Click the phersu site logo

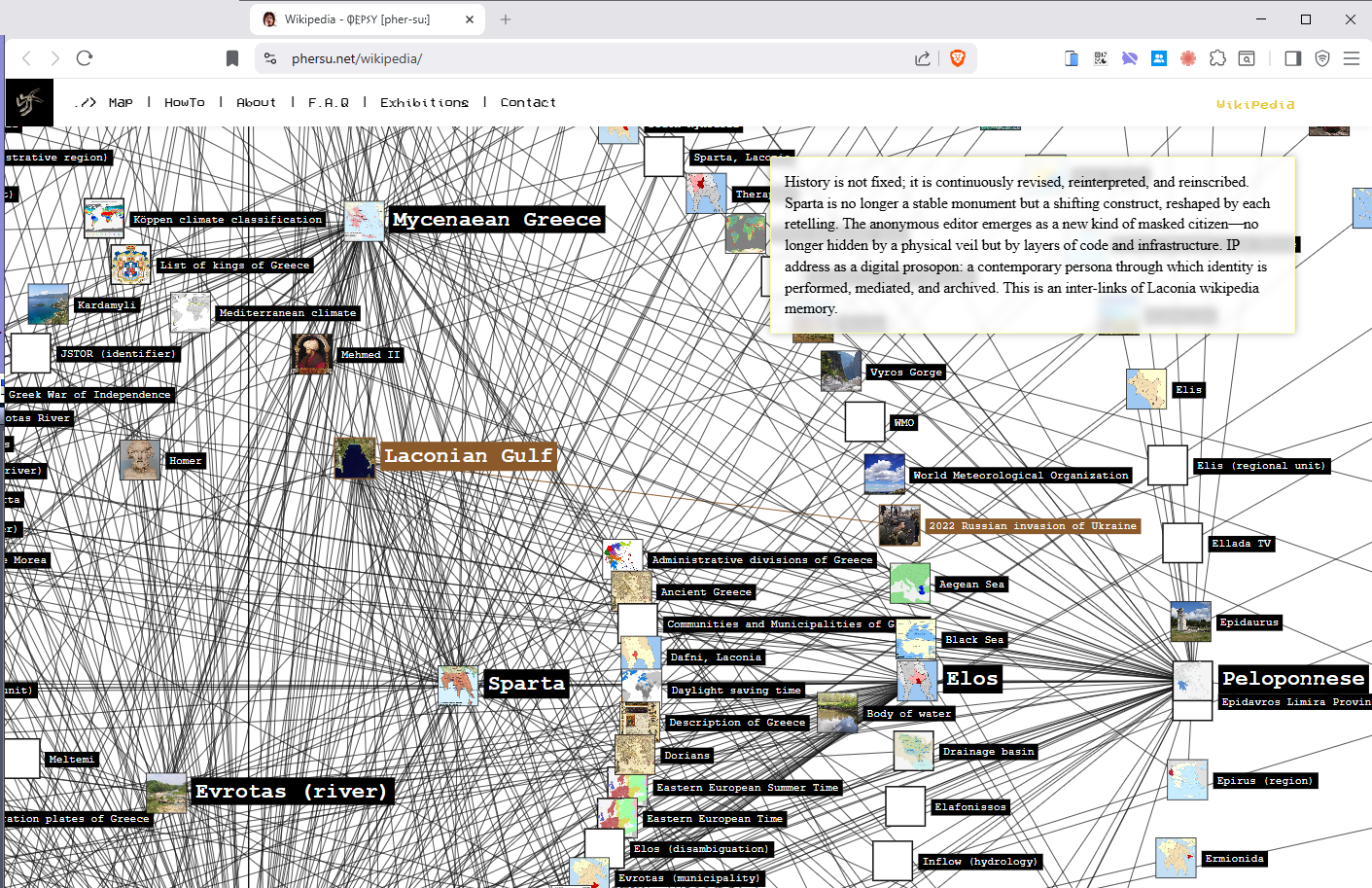29,102
